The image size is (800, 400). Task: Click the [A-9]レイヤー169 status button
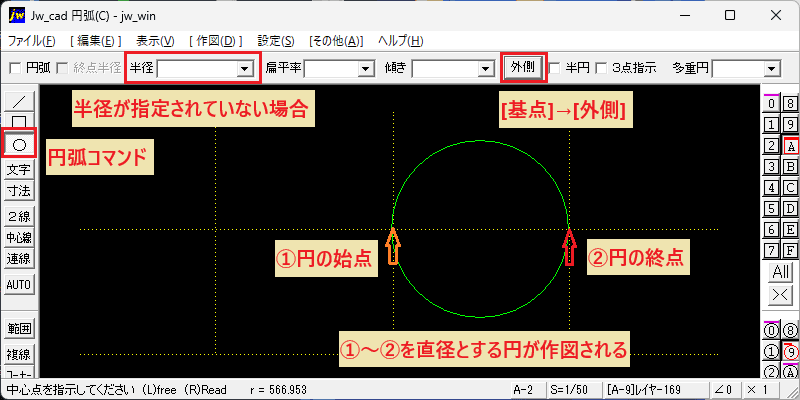(656, 390)
